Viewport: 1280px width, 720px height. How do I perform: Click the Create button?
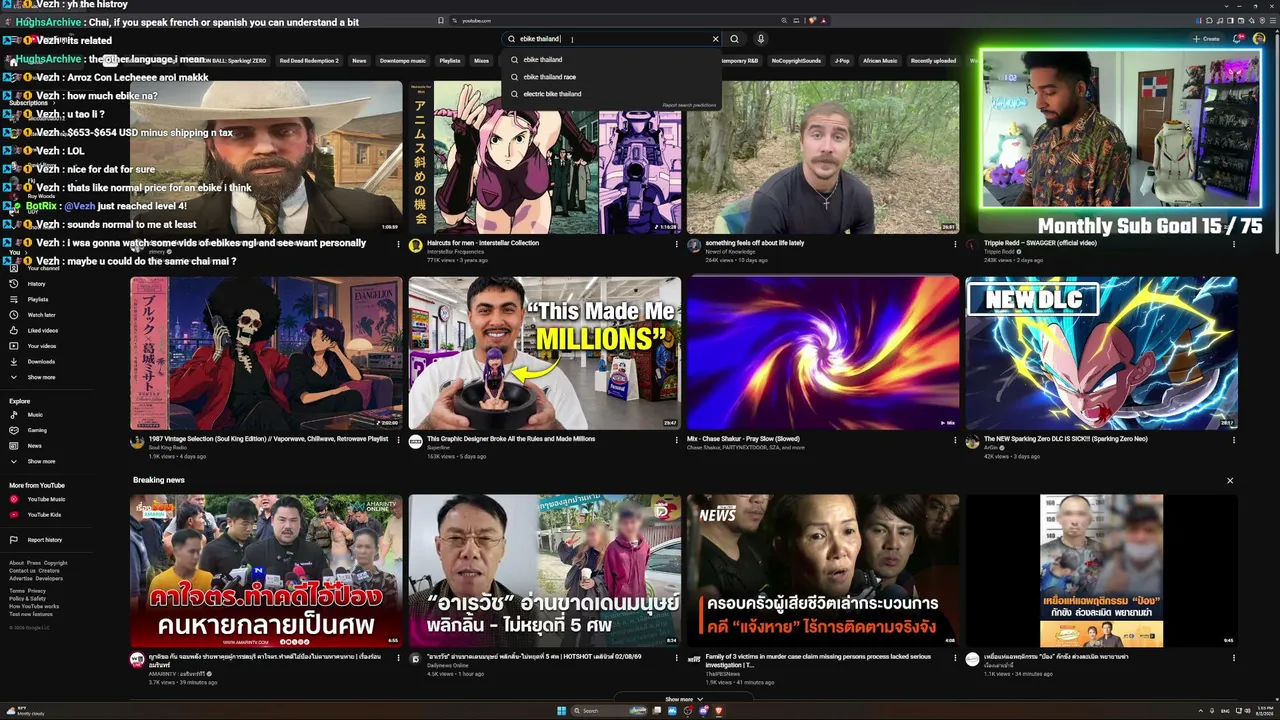coord(1206,39)
